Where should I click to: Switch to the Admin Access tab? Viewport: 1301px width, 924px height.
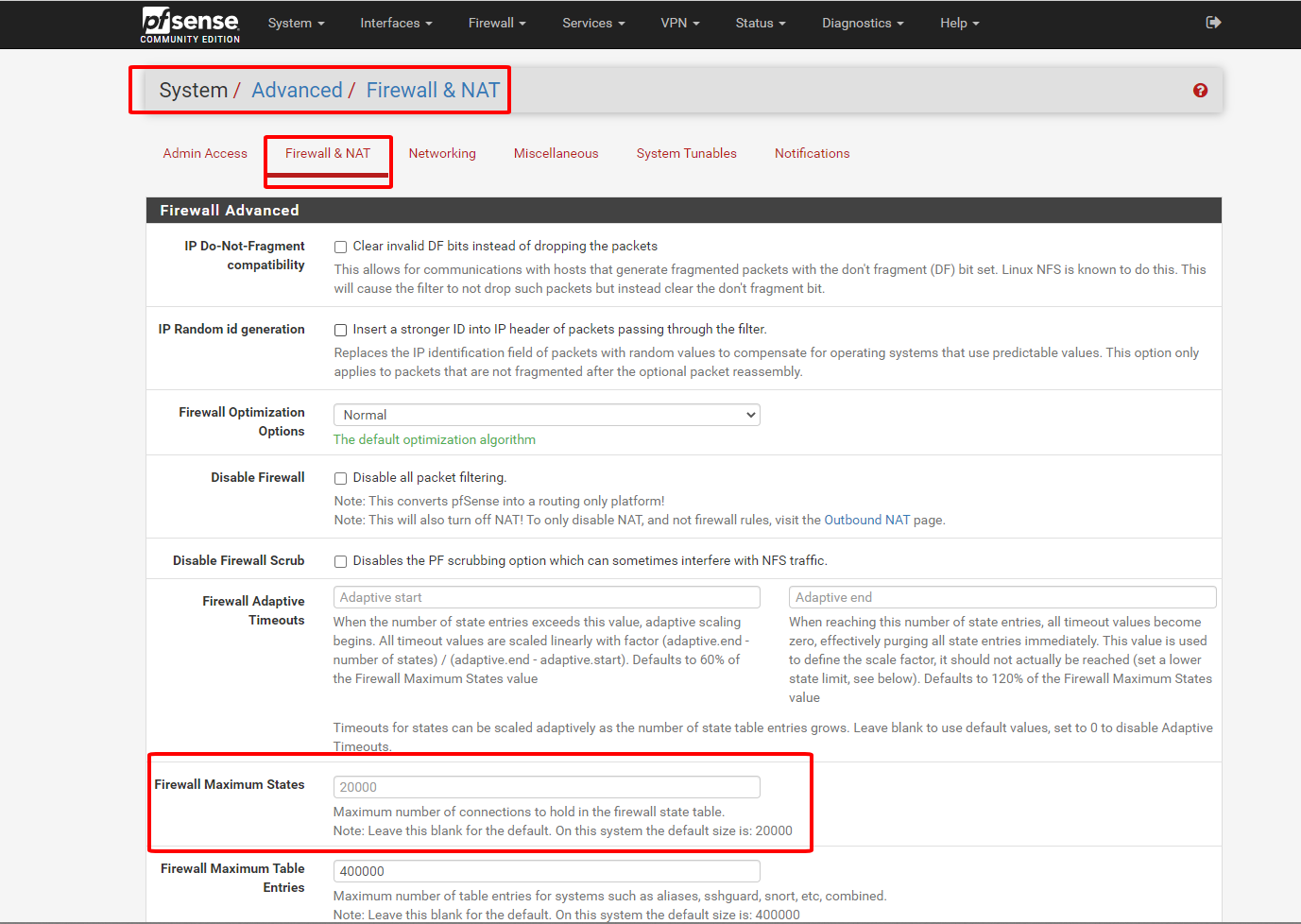[x=205, y=153]
